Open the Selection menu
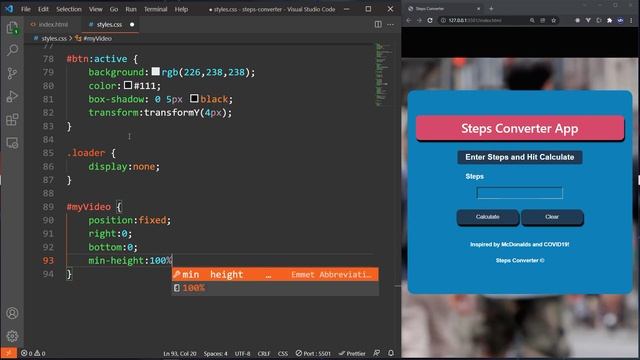This screenshot has height=360, width=640. 69,9
